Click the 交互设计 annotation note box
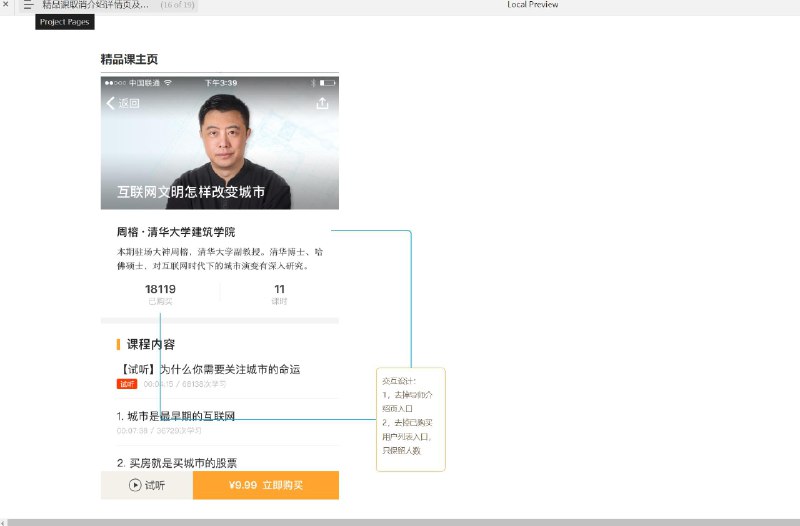Screen dimensions: 800x526 point(411,419)
